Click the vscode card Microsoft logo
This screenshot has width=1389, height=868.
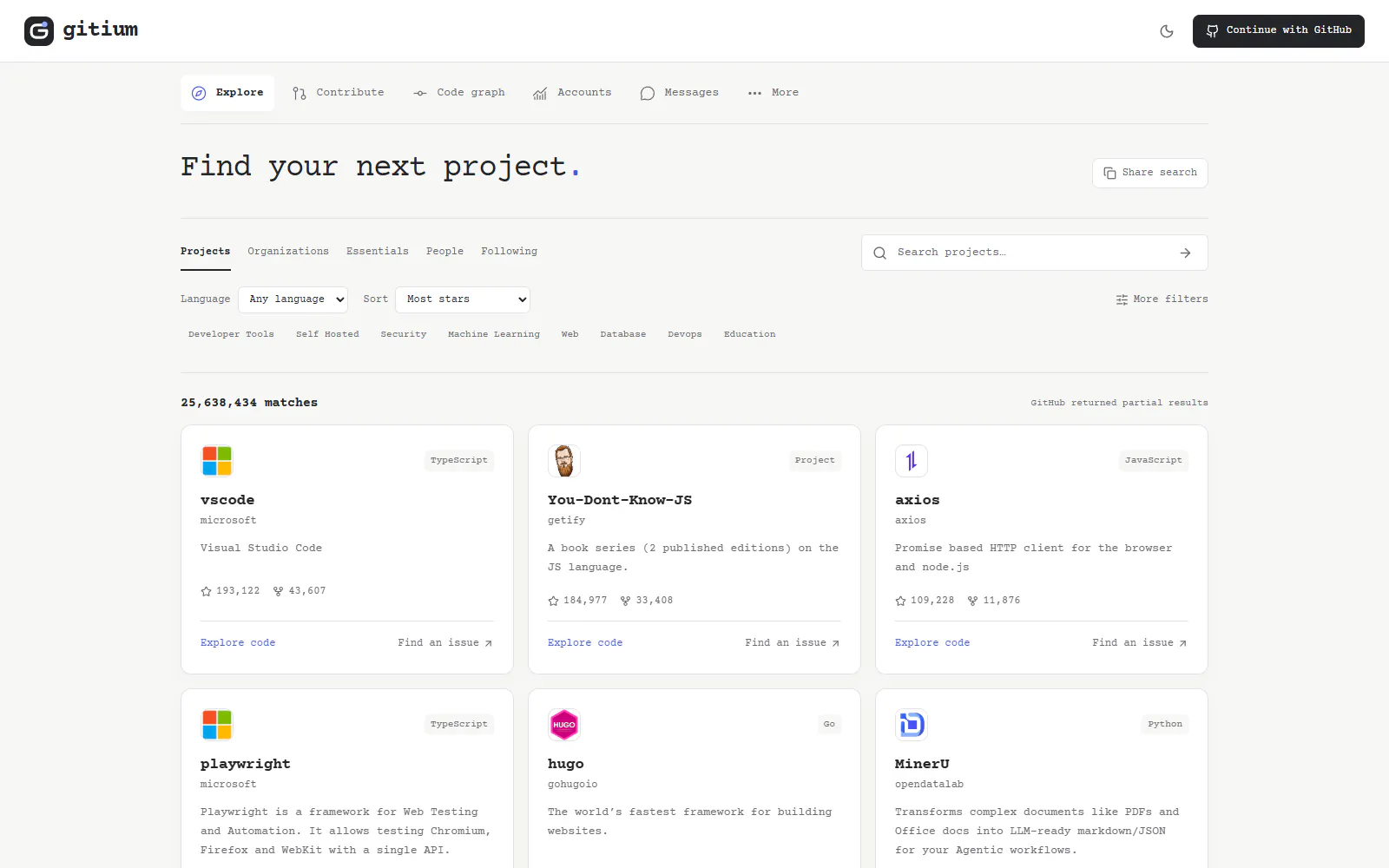(217, 461)
